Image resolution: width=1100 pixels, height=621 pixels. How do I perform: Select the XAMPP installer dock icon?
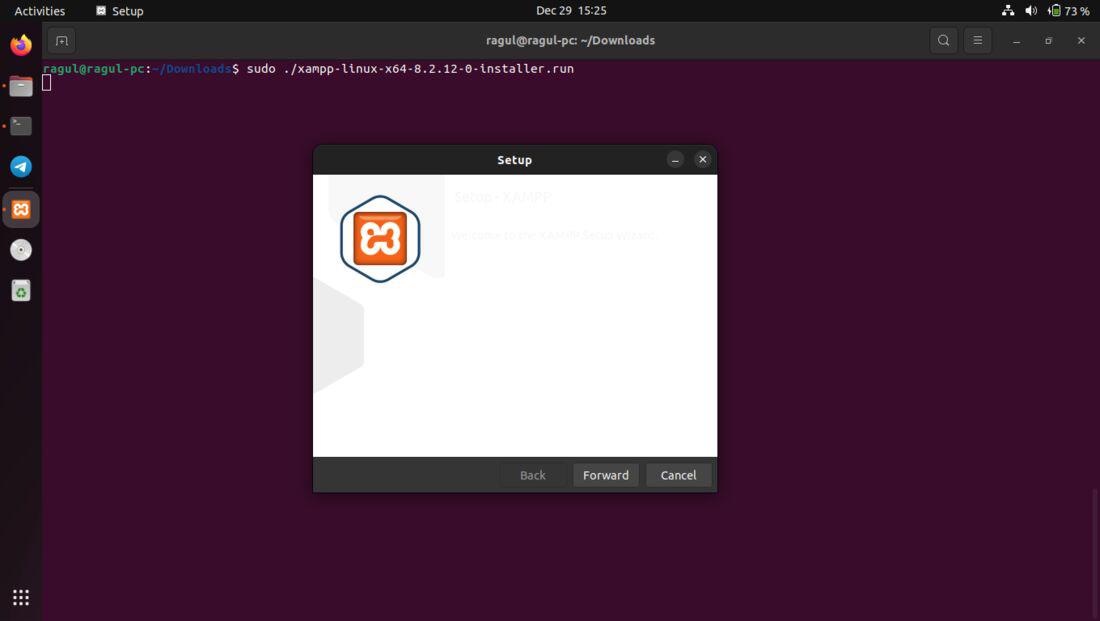tap(21, 209)
